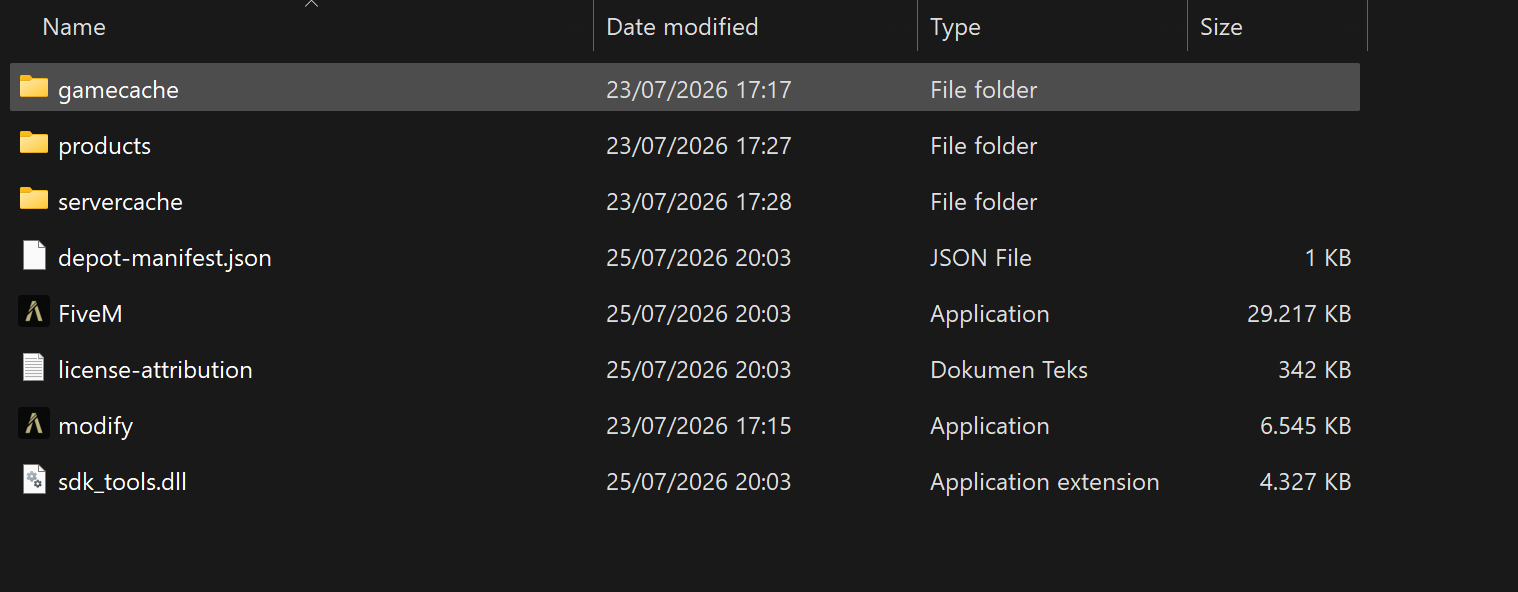Select the FiveM application icon
The height and width of the screenshot is (592, 1518).
(x=34, y=312)
